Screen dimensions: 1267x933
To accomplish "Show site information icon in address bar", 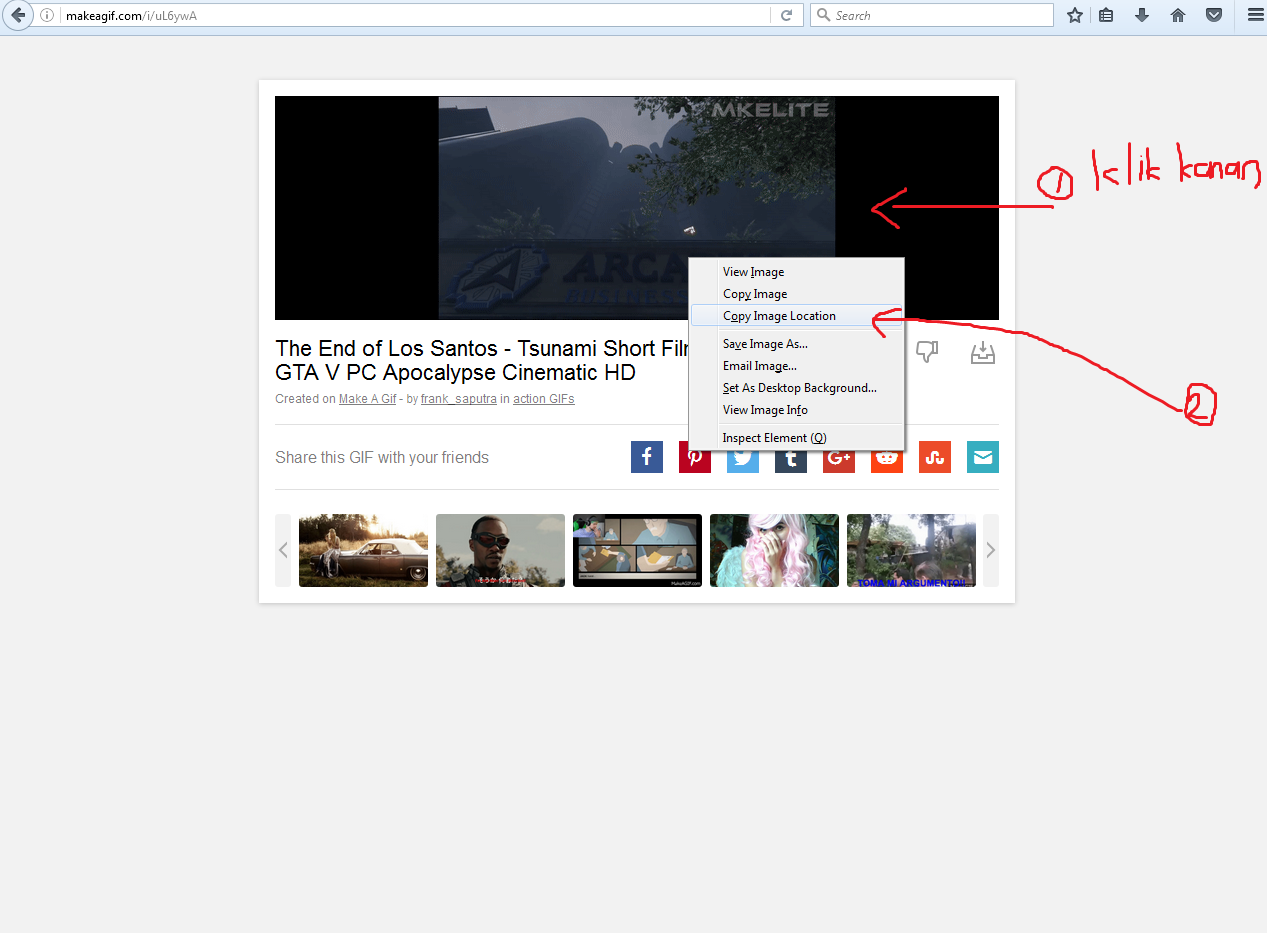I will (47, 15).
